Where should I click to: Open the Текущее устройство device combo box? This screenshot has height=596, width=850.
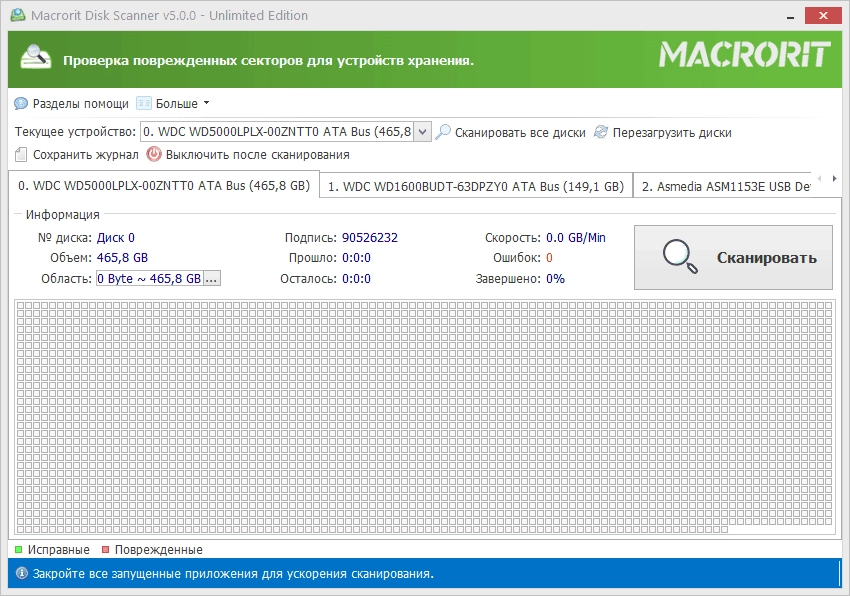point(286,132)
